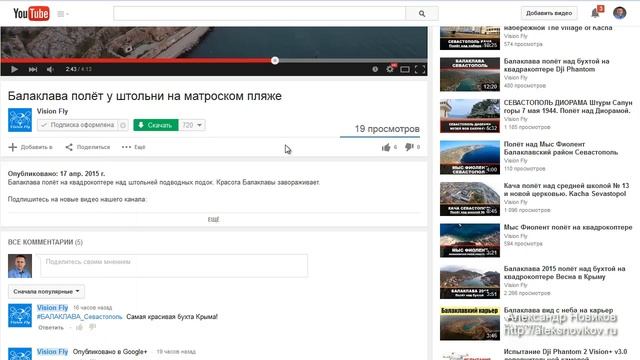
Task: Focus the YouTube search field
Action: coord(260,13)
